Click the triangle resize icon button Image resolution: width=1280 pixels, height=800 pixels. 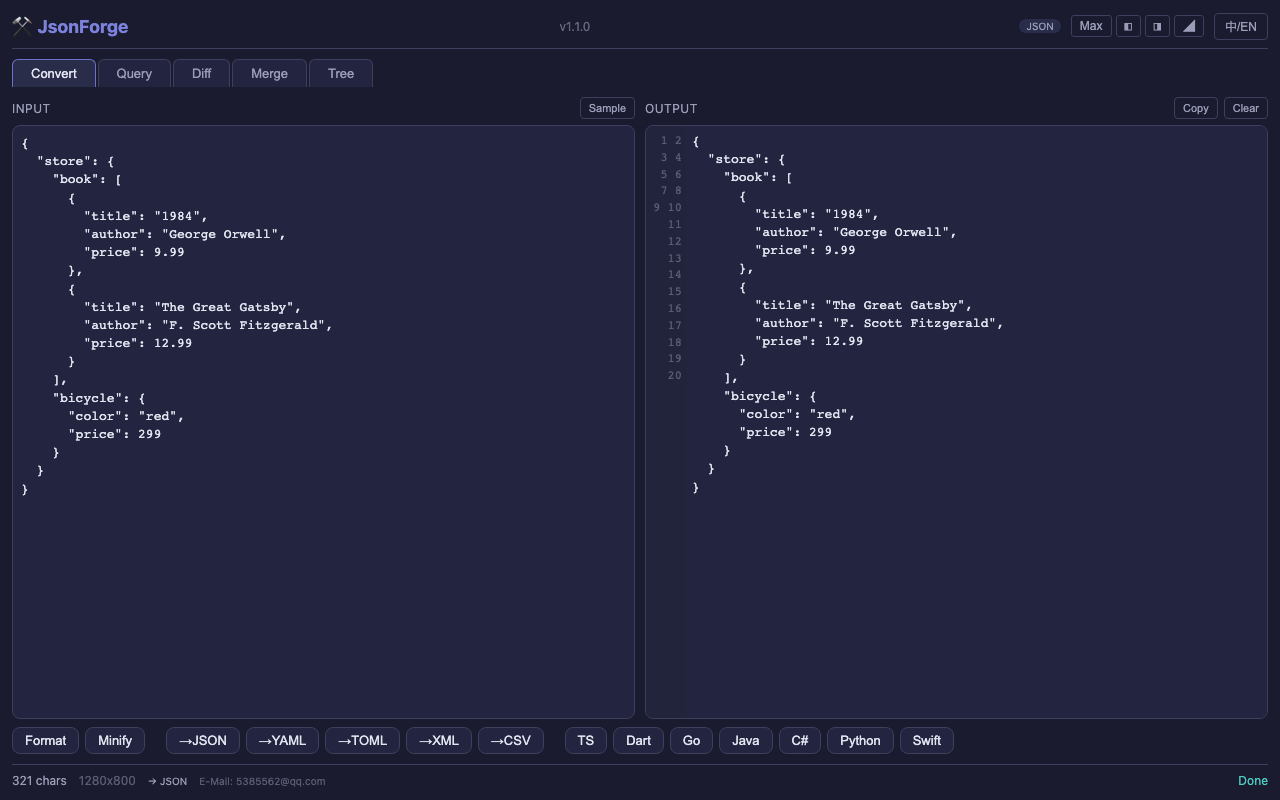click(x=1188, y=26)
